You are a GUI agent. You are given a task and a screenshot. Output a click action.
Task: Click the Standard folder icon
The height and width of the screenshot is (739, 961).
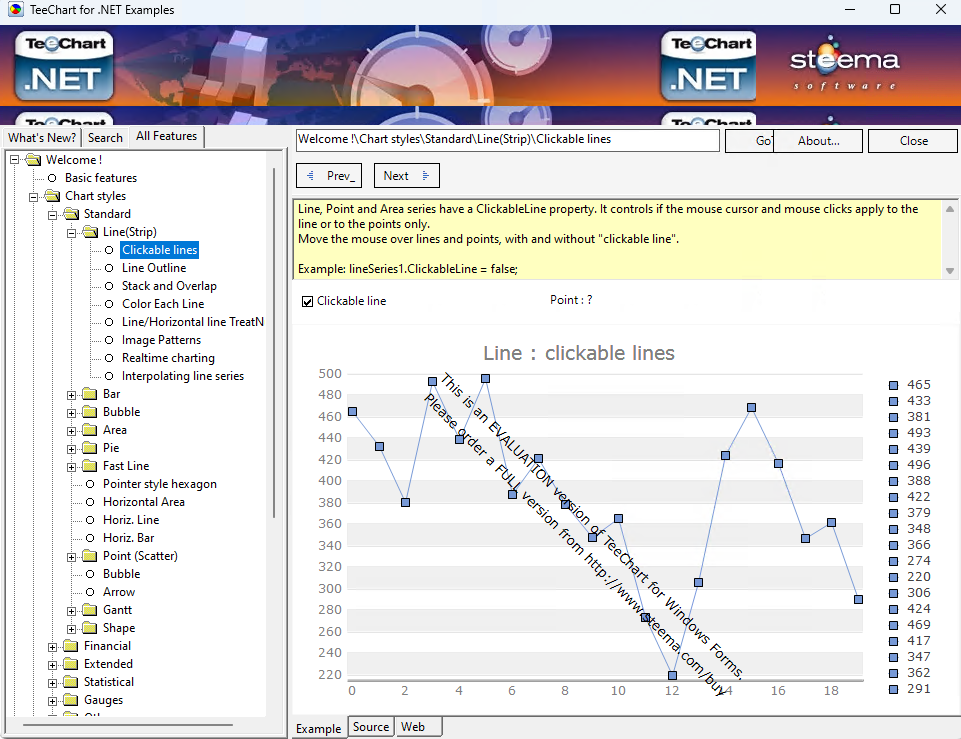click(72, 214)
